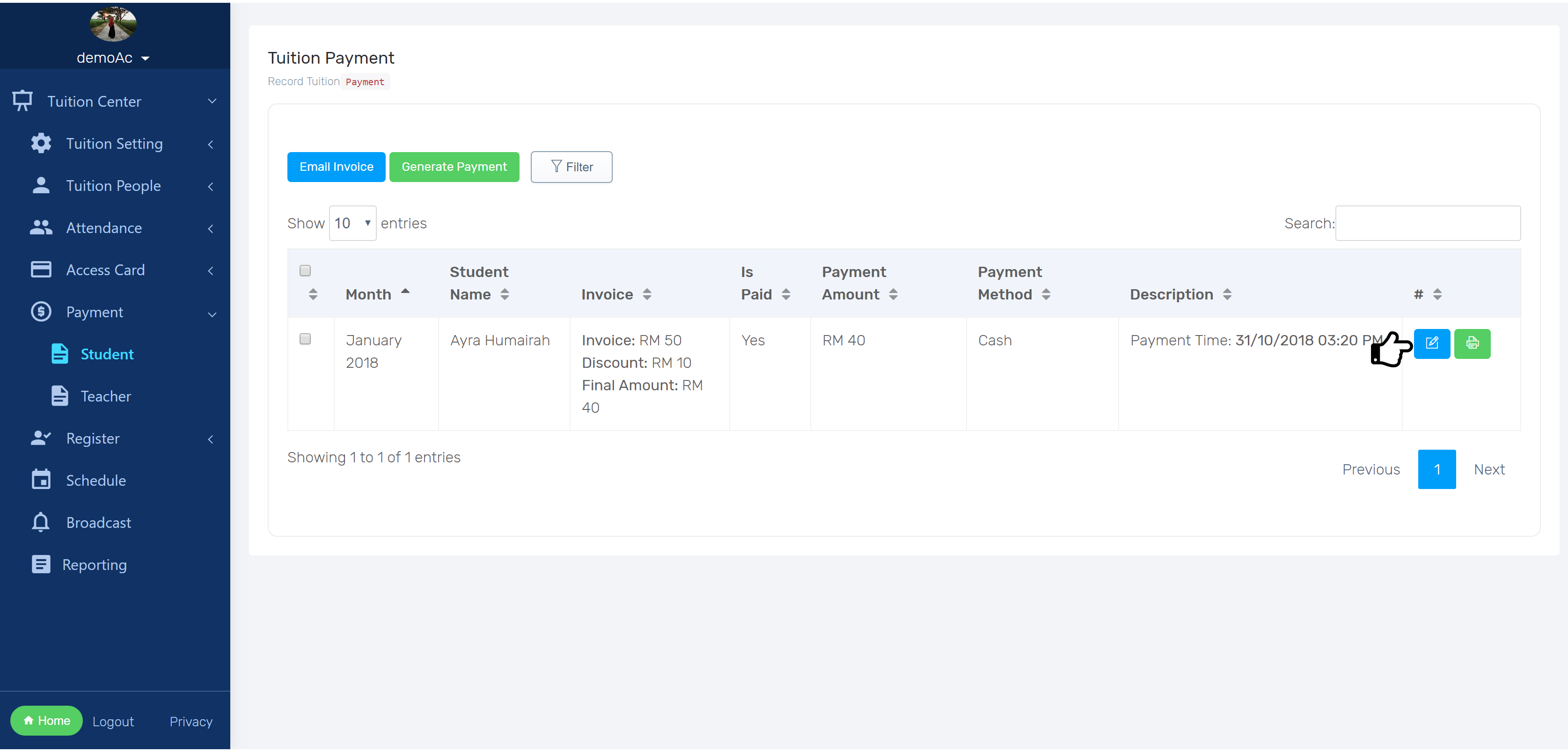Click sort arrows under the header checkbox
This screenshot has height=752, width=1568.
click(x=313, y=294)
